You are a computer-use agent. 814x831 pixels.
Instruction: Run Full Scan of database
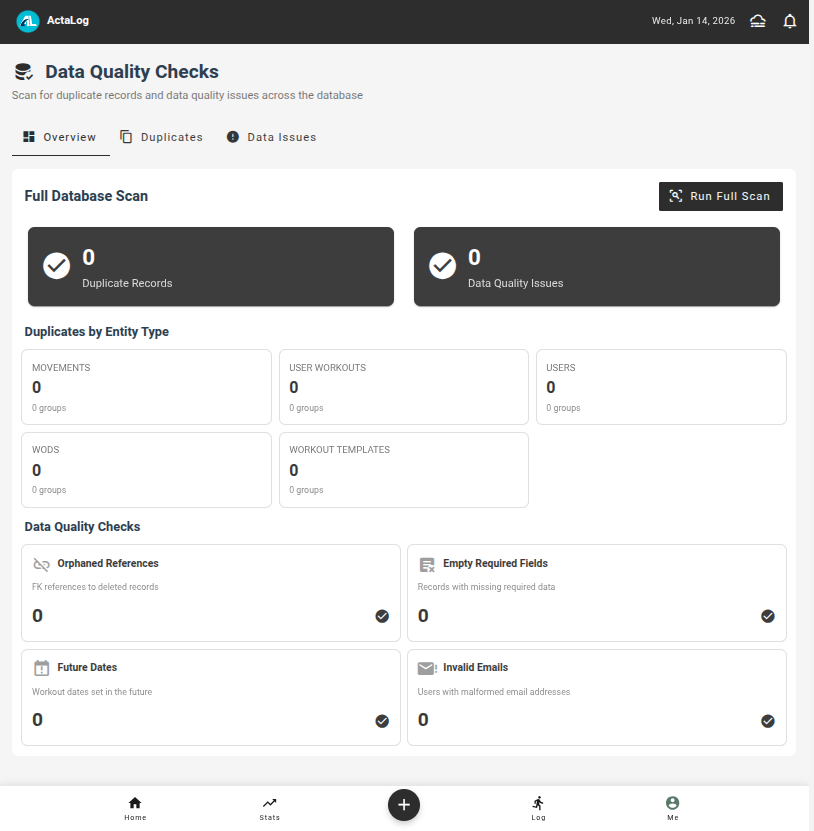[720, 196]
